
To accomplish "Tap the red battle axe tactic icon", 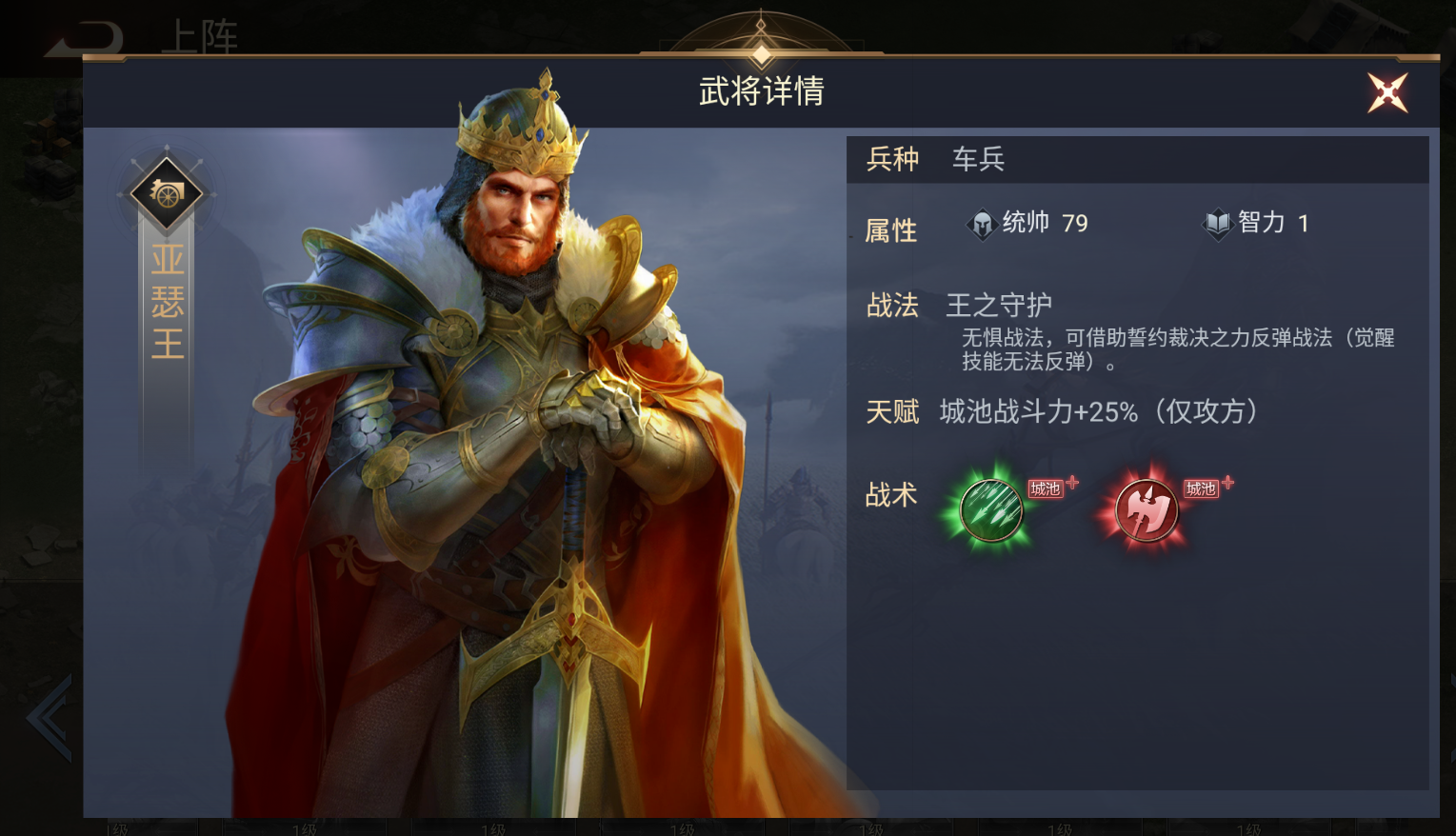I will [1147, 510].
